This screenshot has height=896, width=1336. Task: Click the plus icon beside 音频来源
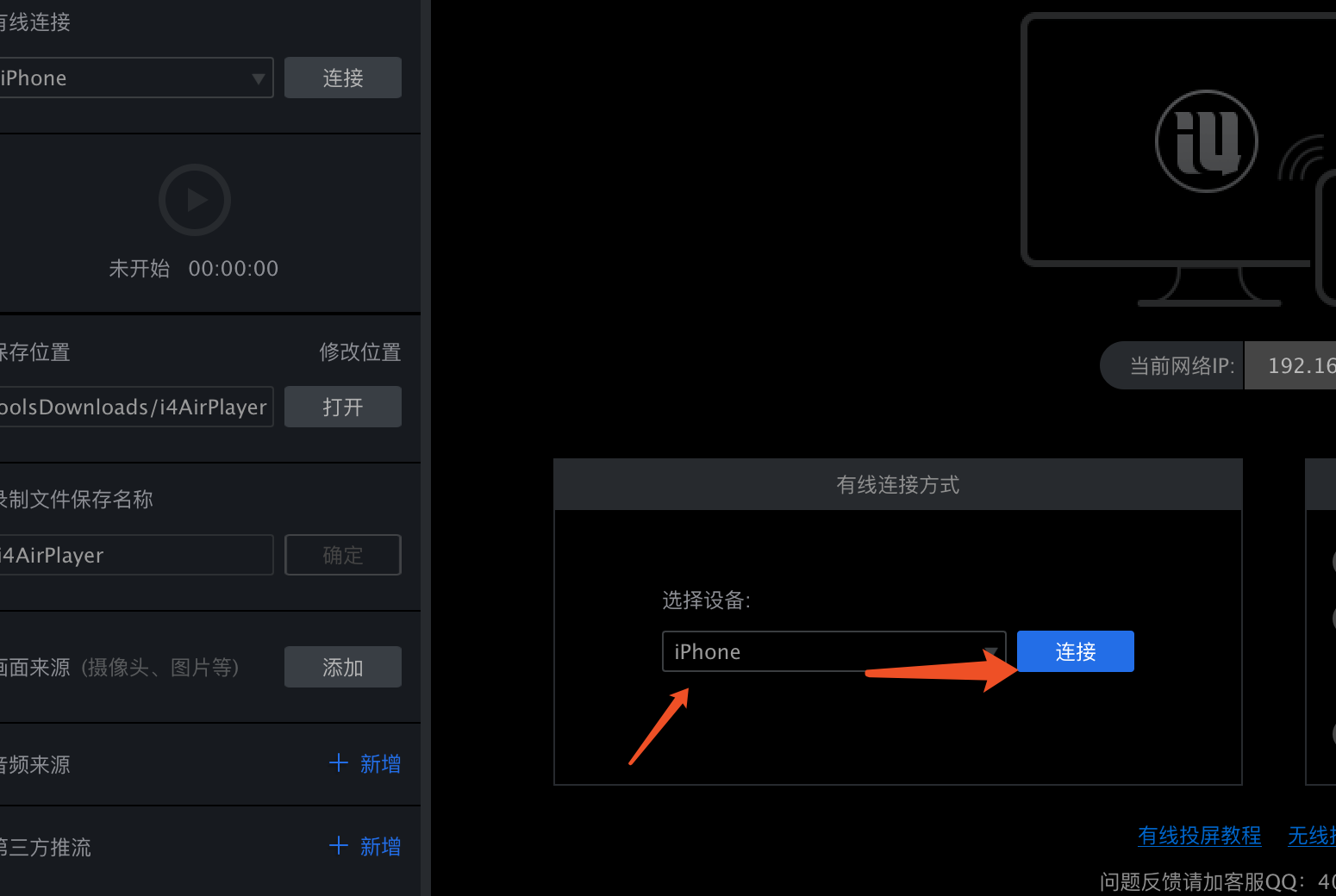[338, 762]
